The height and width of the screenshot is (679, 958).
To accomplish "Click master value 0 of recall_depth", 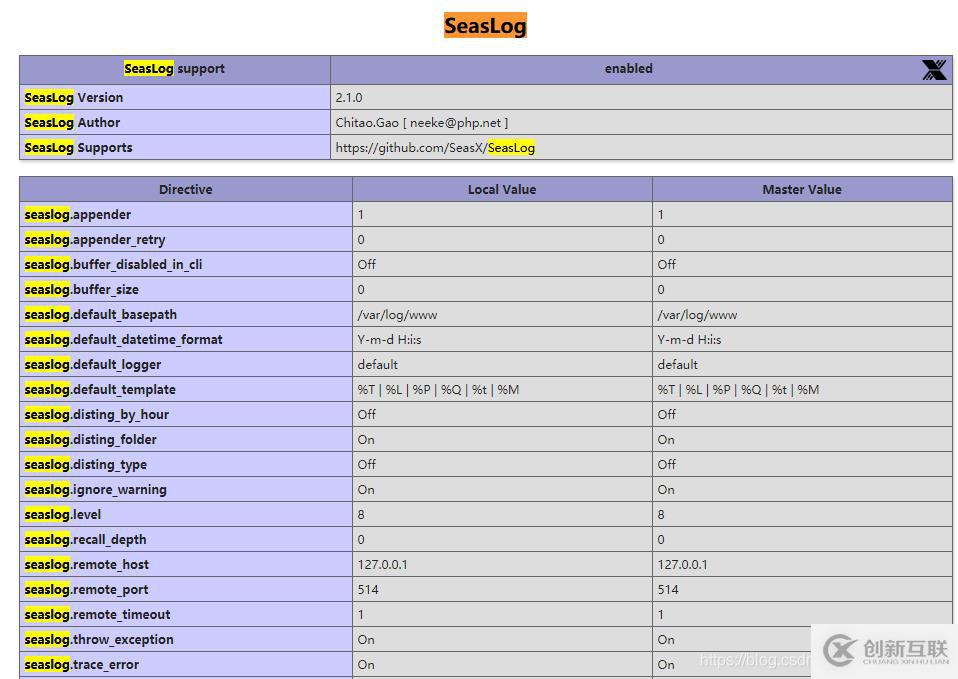I will 661,540.
